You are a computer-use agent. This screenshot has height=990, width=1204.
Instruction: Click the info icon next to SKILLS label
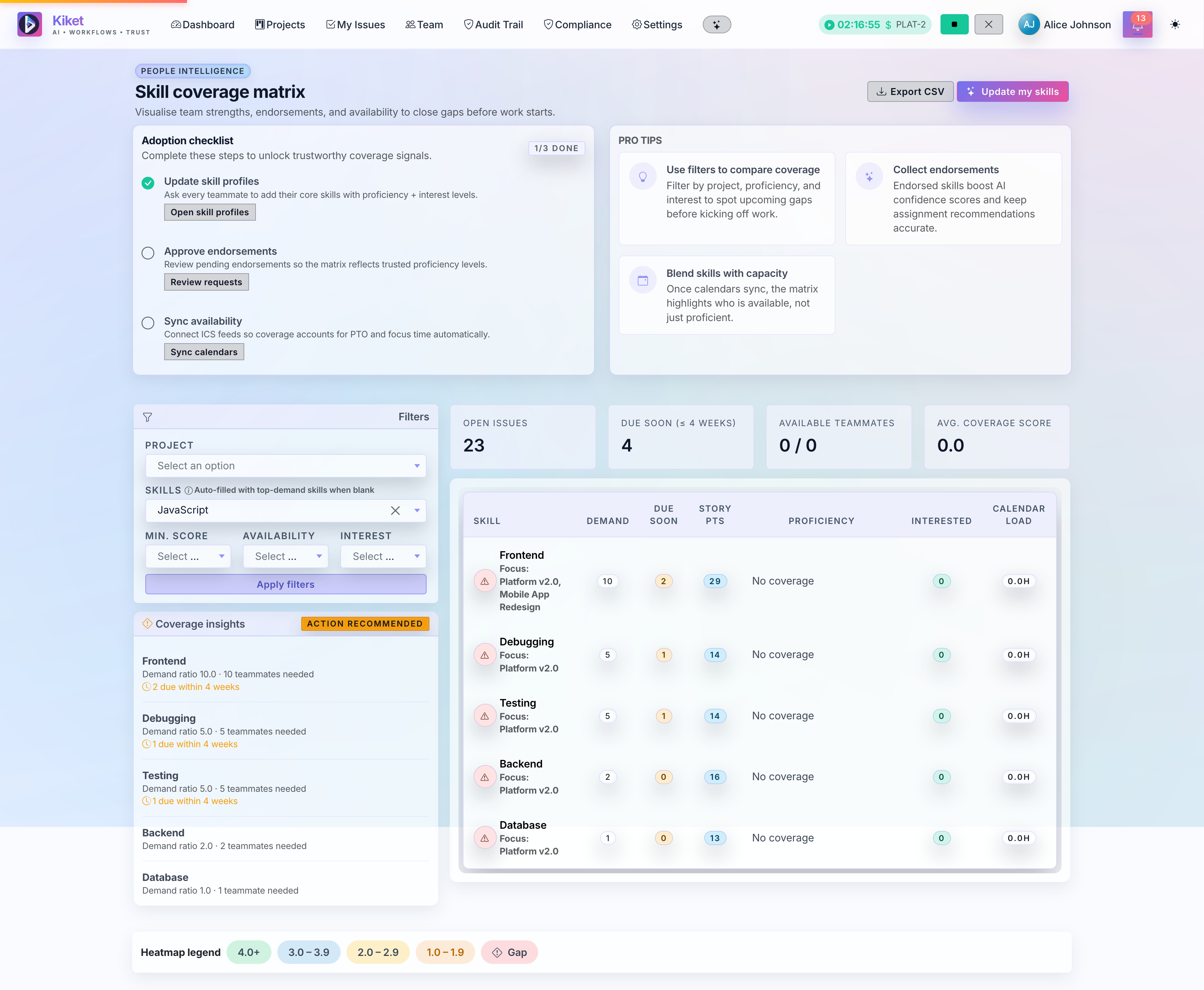coord(189,490)
